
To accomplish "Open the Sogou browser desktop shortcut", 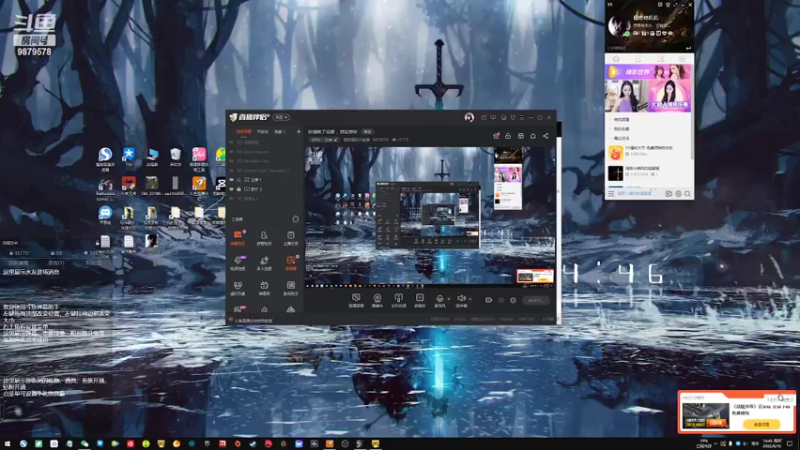I will (x=105, y=157).
